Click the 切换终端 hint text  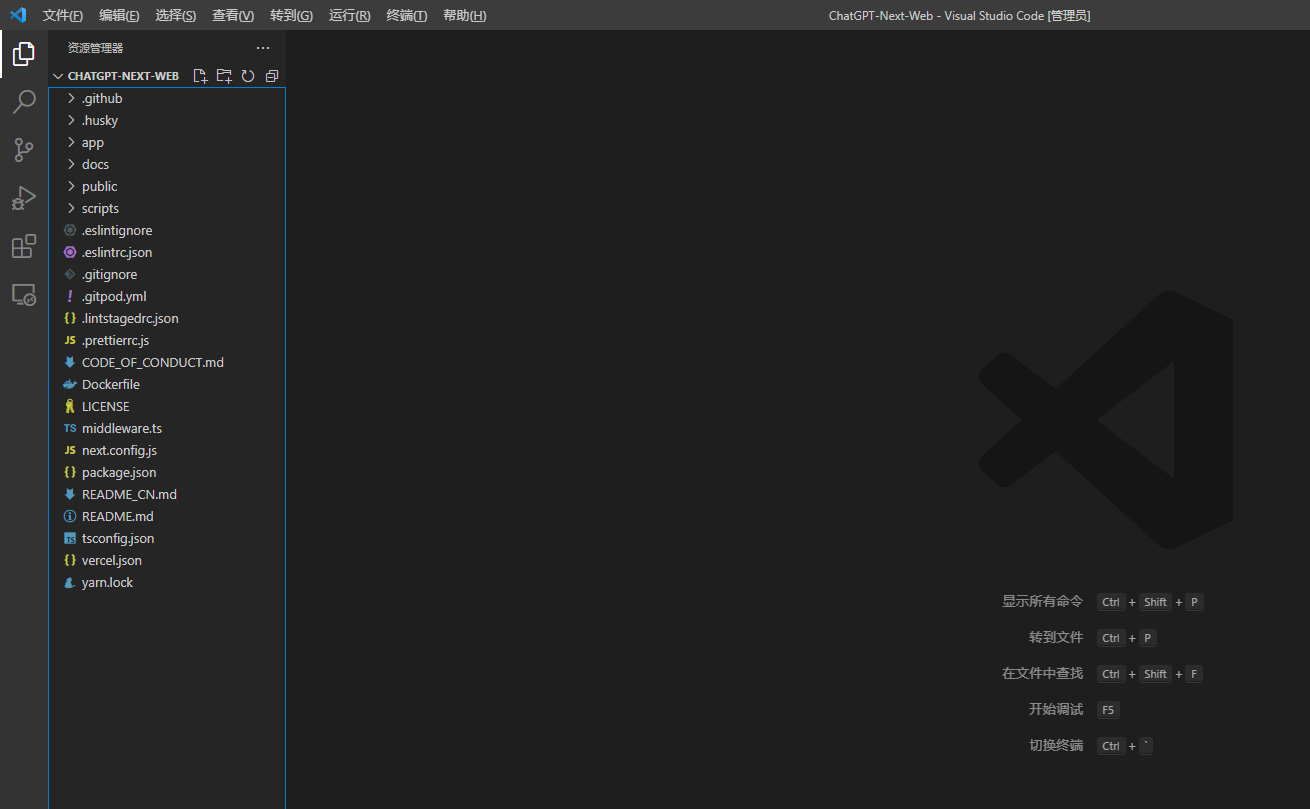click(1056, 745)
